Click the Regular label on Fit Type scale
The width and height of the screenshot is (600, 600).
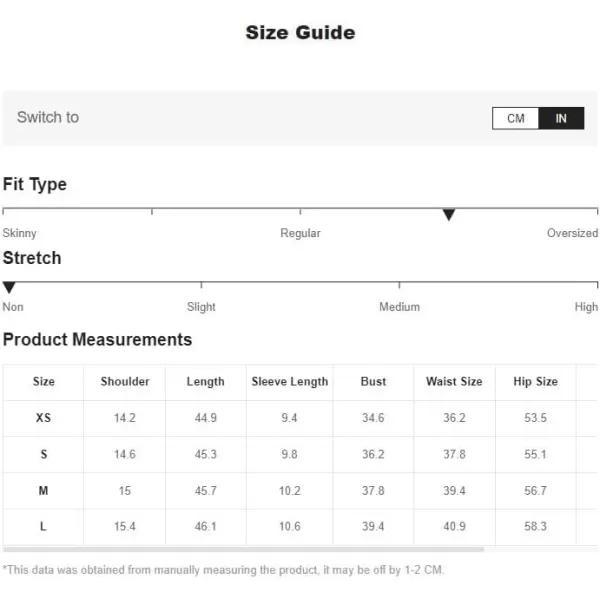tap(300, 233)
